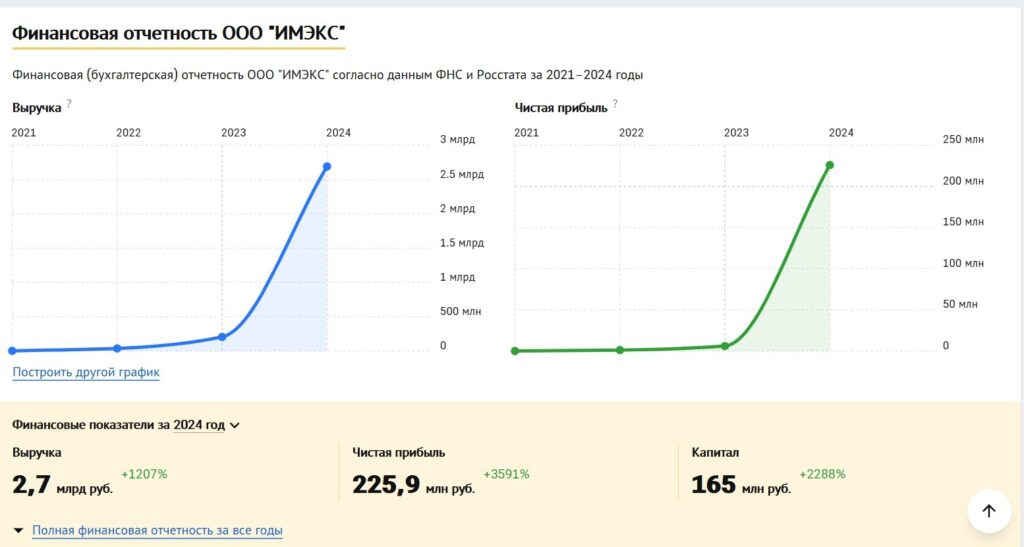Open the 2024 год period dropdown
Viewport: 1024px width, 547px height.
click(206, 425)
